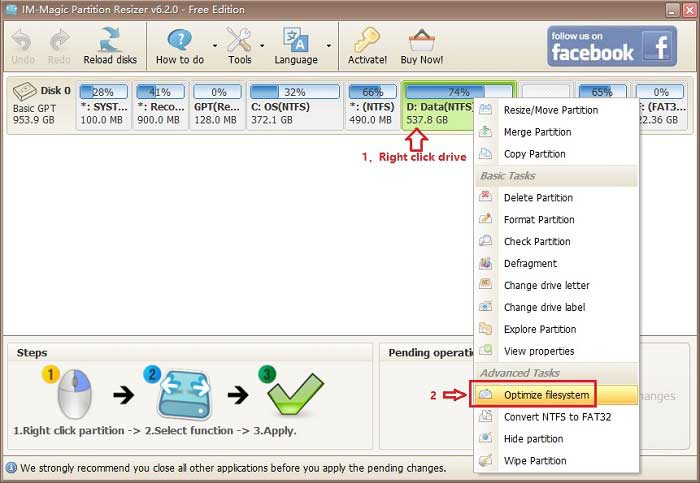
Task: Select the FAT32 partition with 0% usage
Action: click(x=662, y=105)
